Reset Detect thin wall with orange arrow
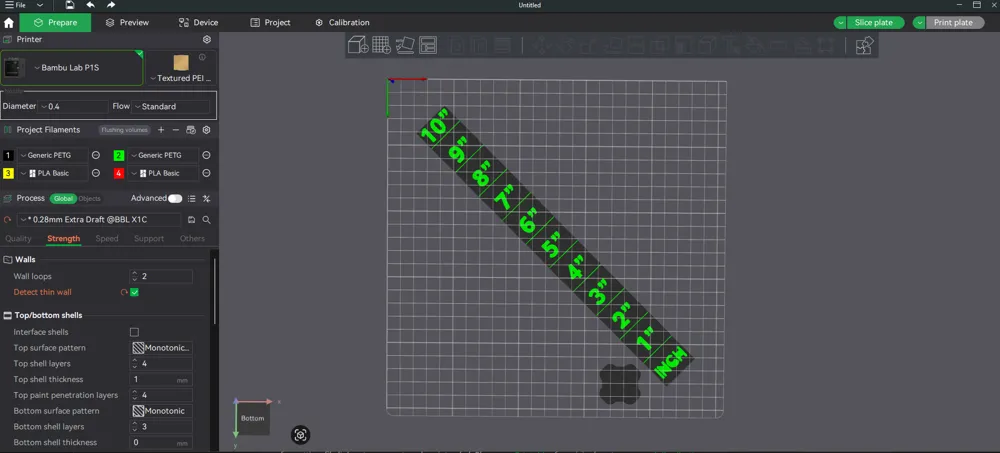This screenshot has height=453, width=1000. click(124, 292)
